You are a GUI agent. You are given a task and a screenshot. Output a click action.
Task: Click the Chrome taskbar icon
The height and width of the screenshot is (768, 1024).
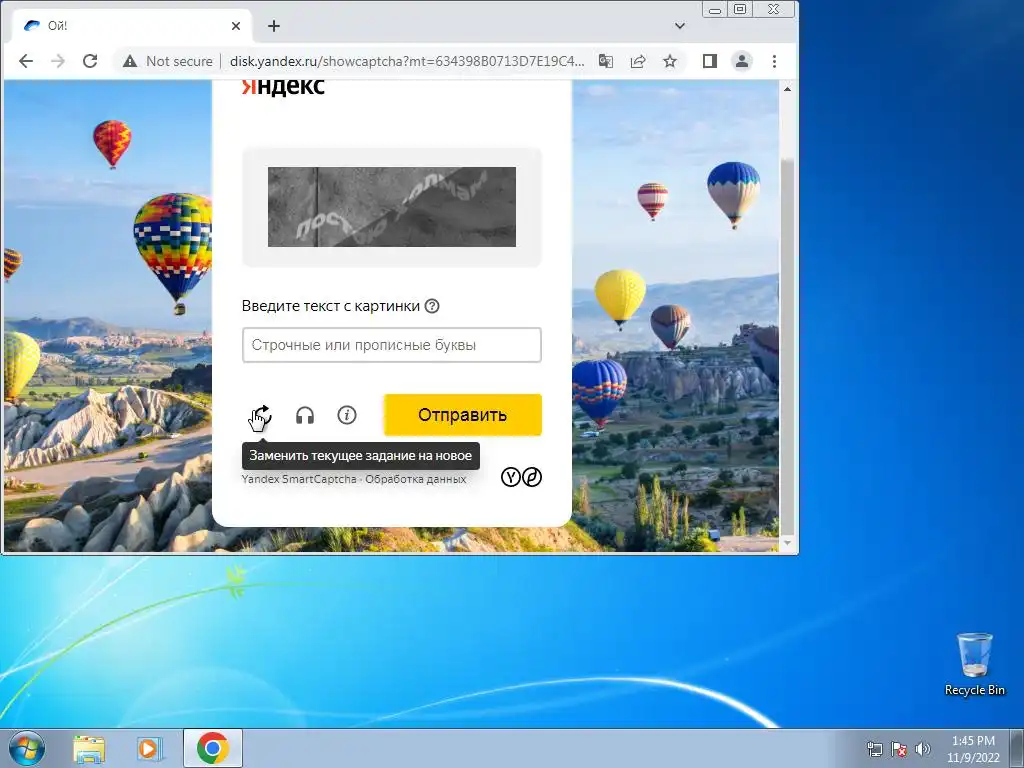(212, 748)
